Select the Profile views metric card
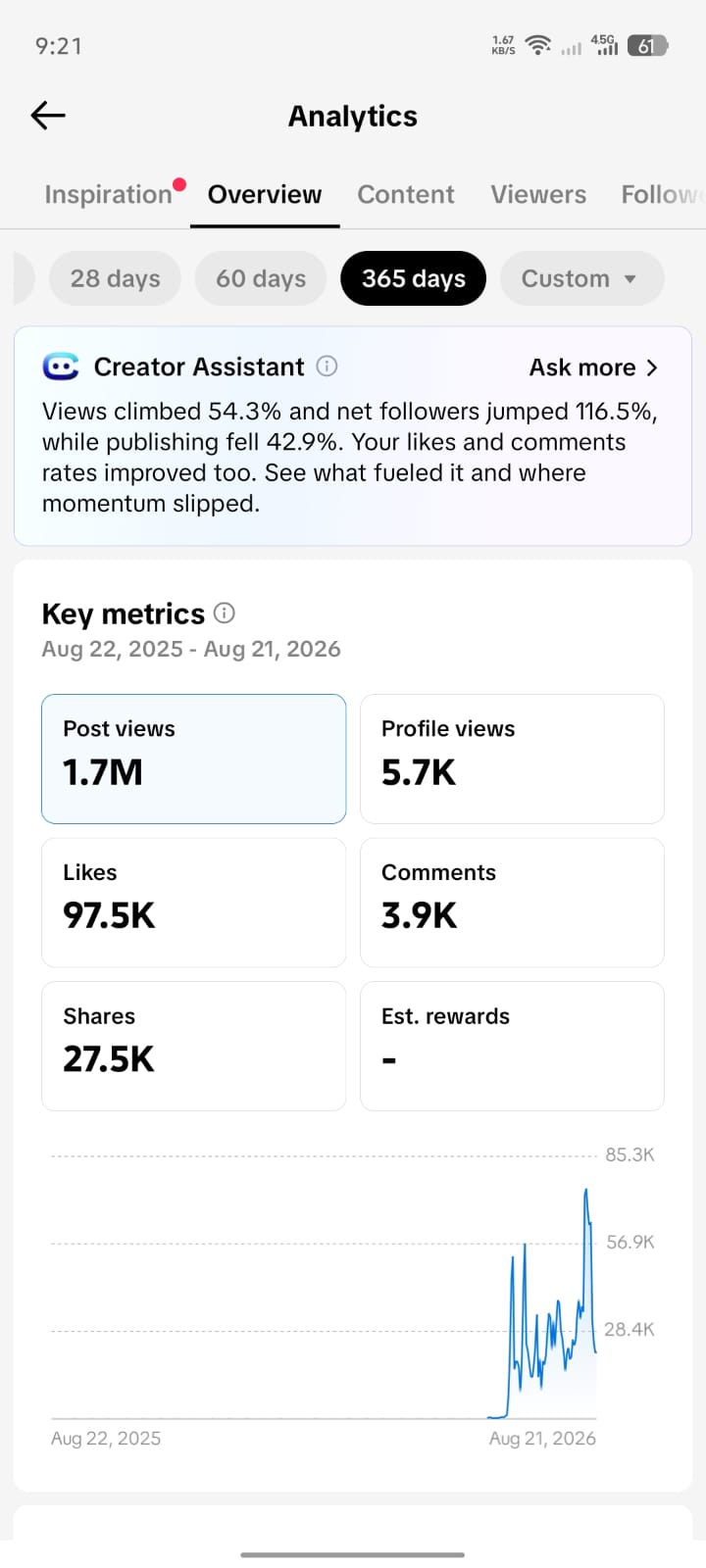 (512, 759)
